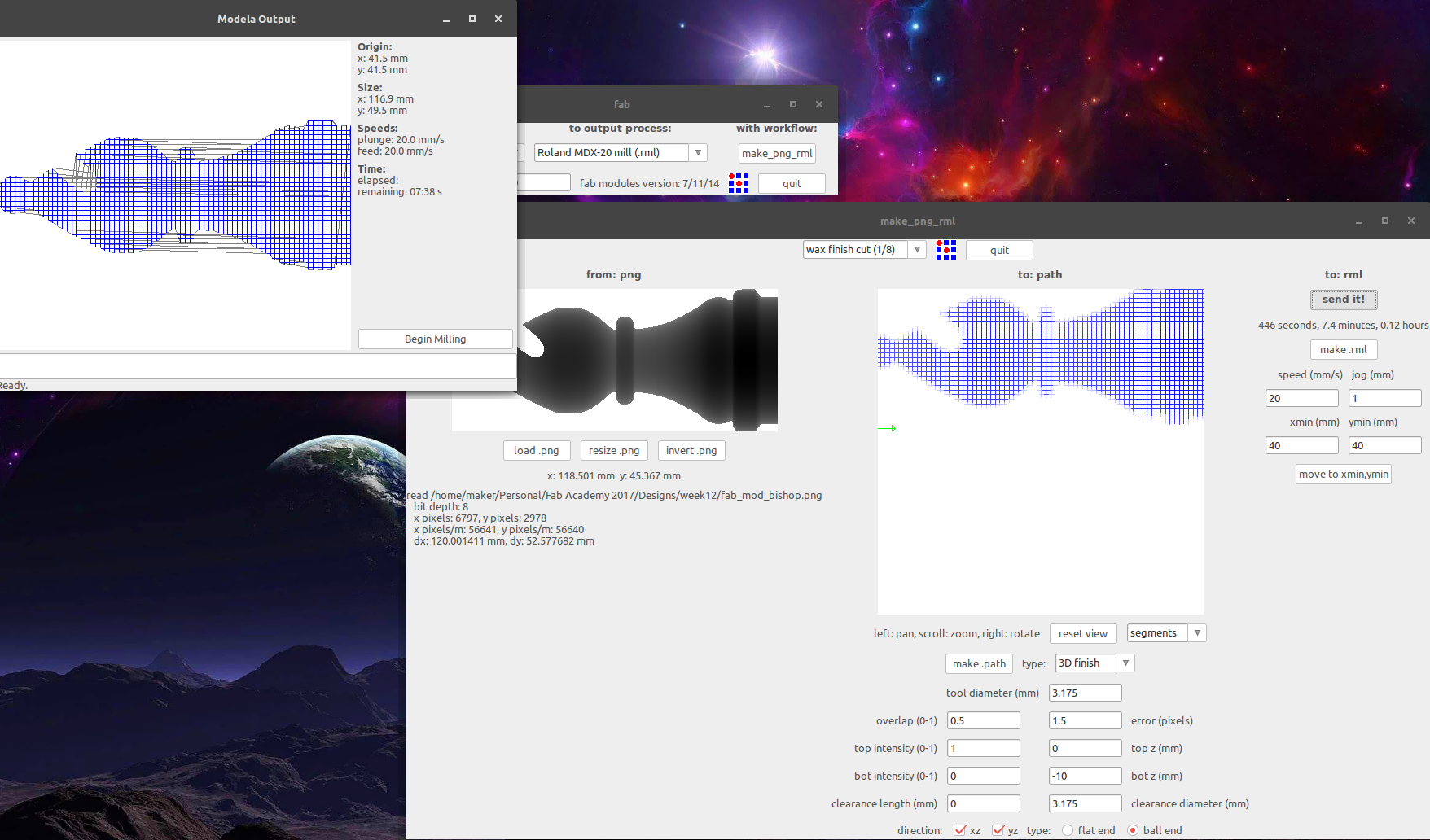Click the blue toolpath preview in to: path
Image resolution: width=1430 pixels, height=840 pixels.
(x=1040, y=357)
